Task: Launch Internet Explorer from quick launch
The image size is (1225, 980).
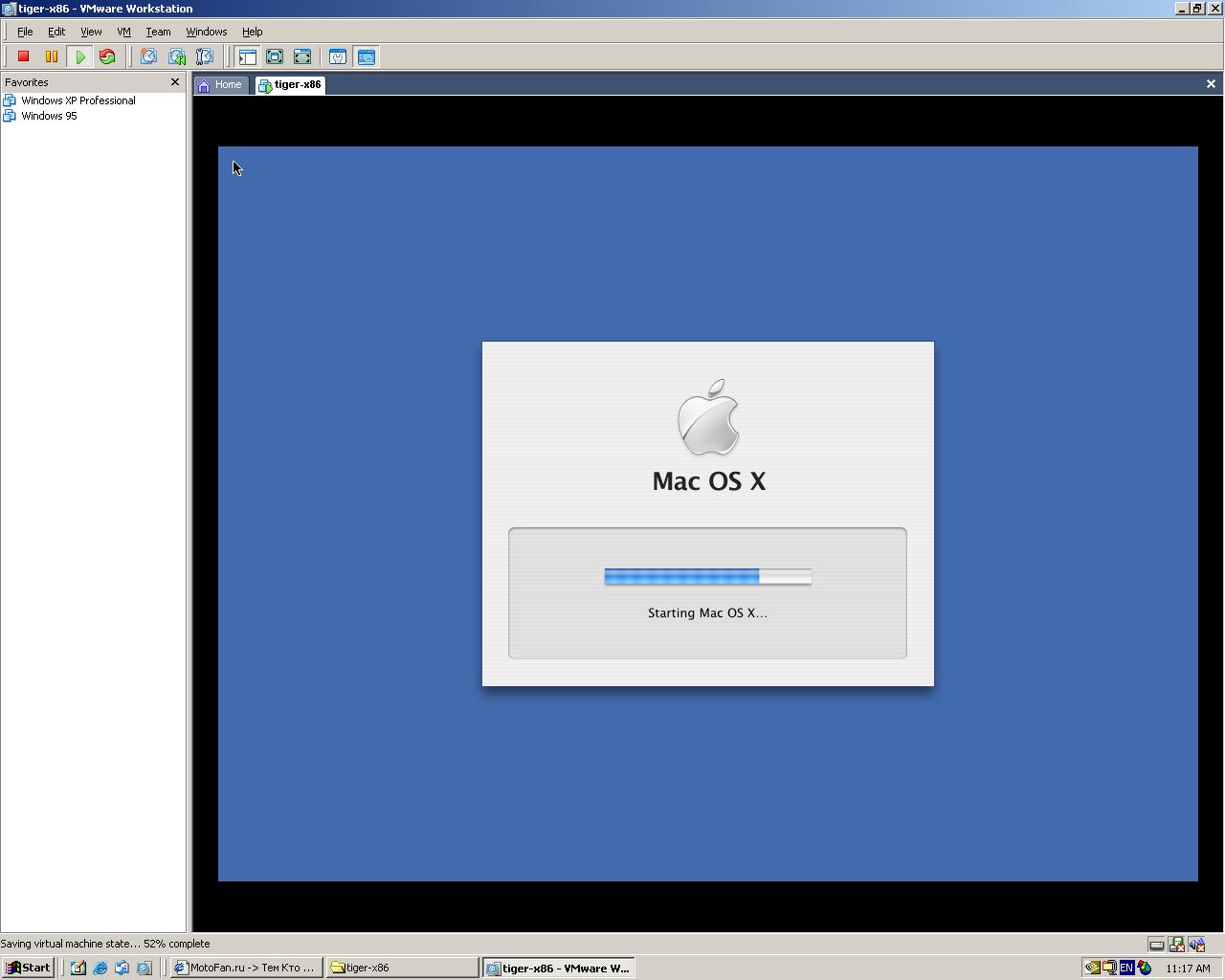Action: pos(100,968)
